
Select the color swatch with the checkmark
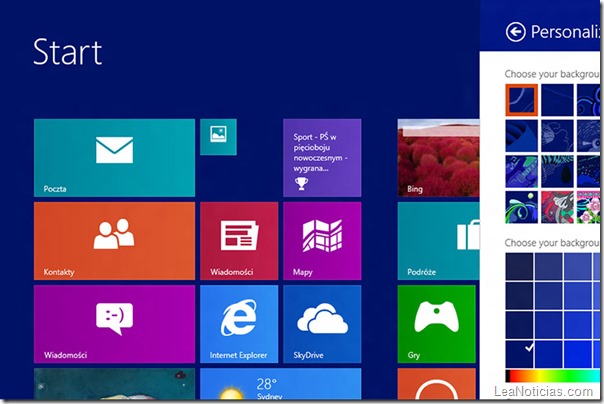click(520, 354)
